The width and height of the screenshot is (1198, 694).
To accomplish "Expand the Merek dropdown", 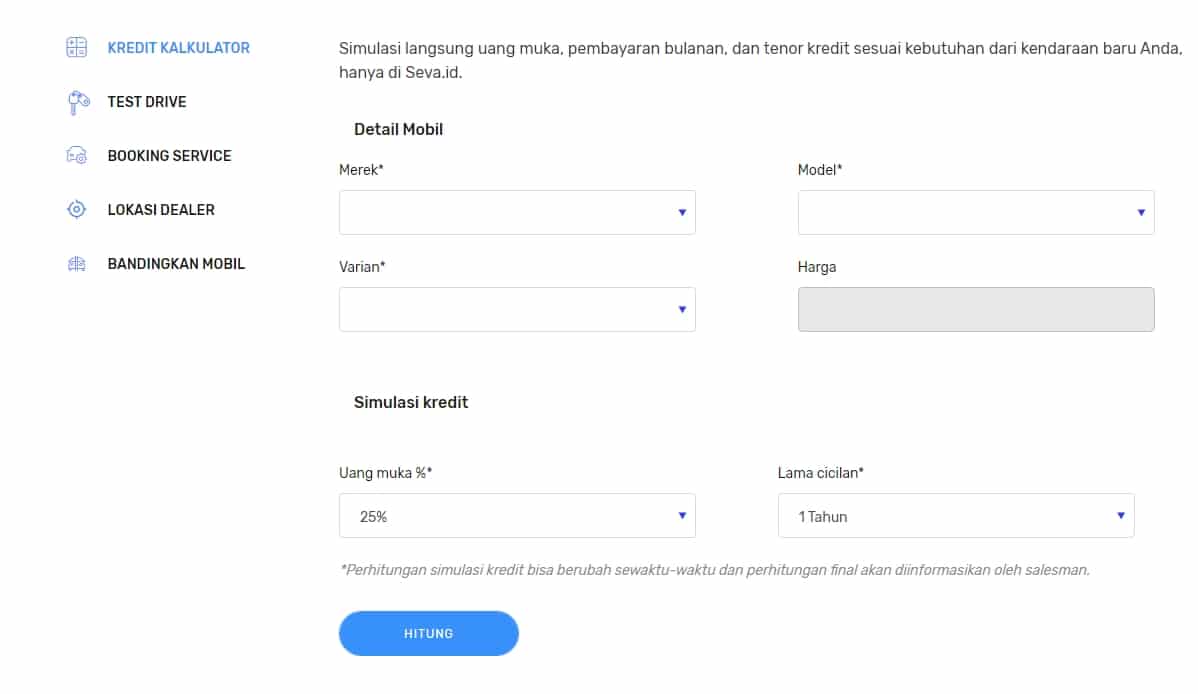I will click(x=517, y=212).
